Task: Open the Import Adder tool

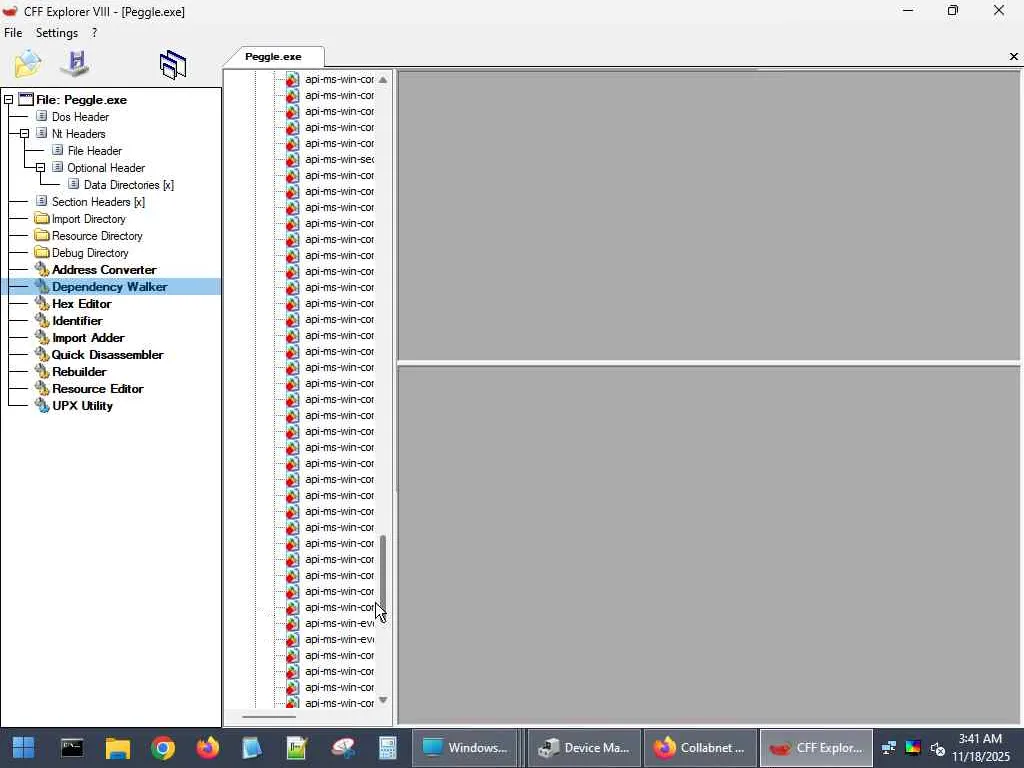Action: (x=88, y=338)
